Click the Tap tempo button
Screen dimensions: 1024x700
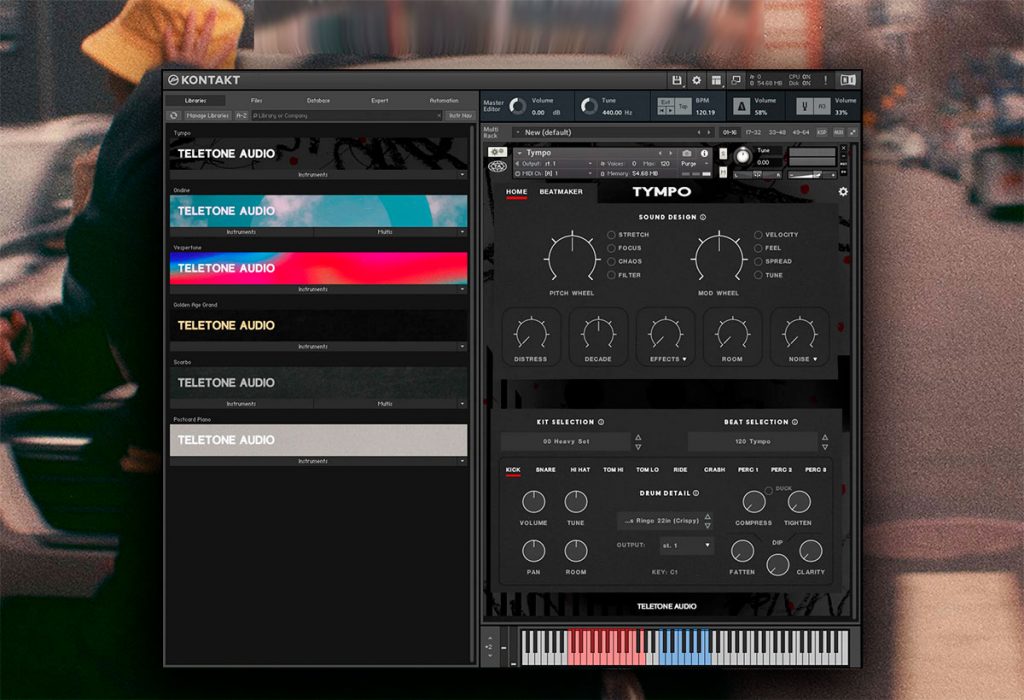click(683, 106)
